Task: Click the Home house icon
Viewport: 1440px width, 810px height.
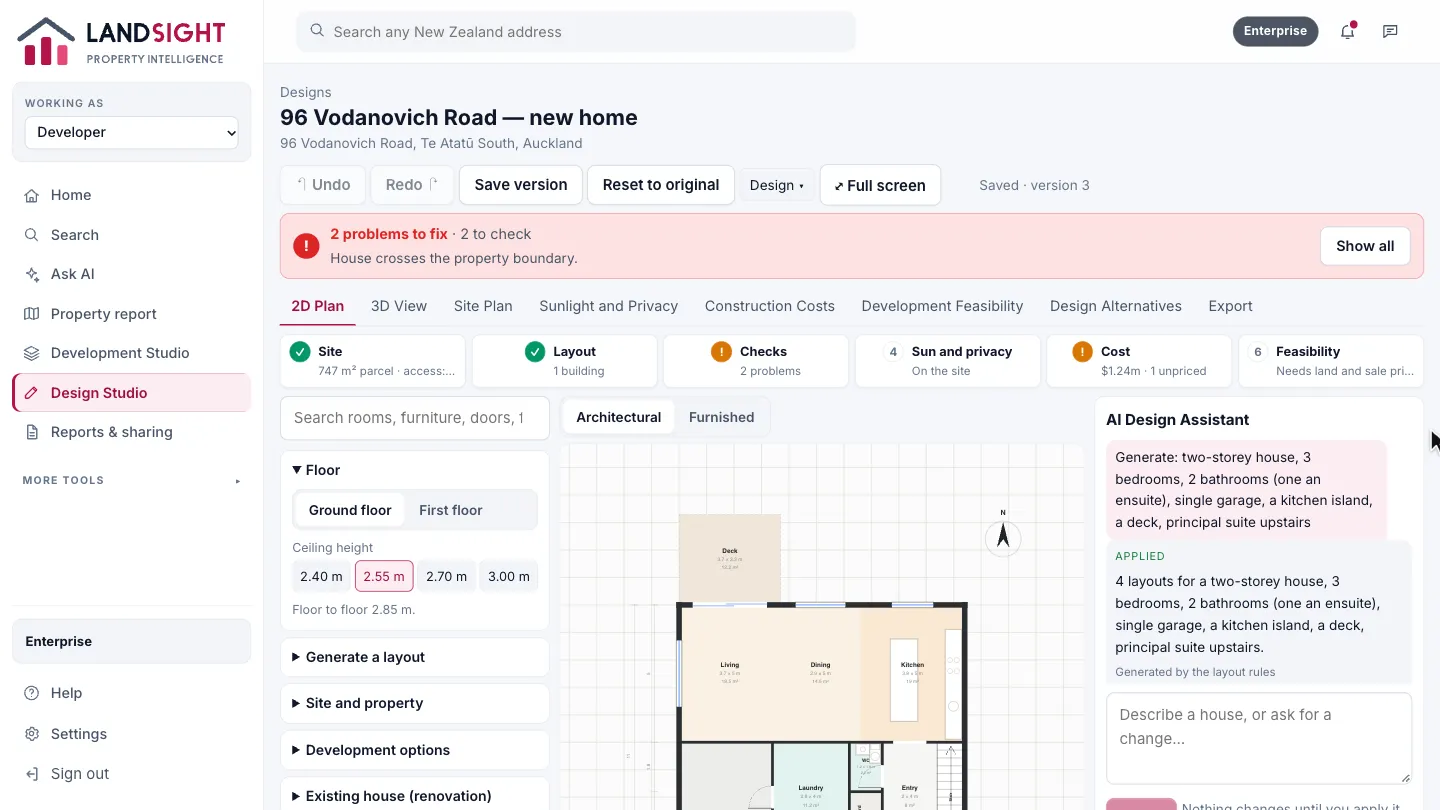Action: tap(32, 195)
